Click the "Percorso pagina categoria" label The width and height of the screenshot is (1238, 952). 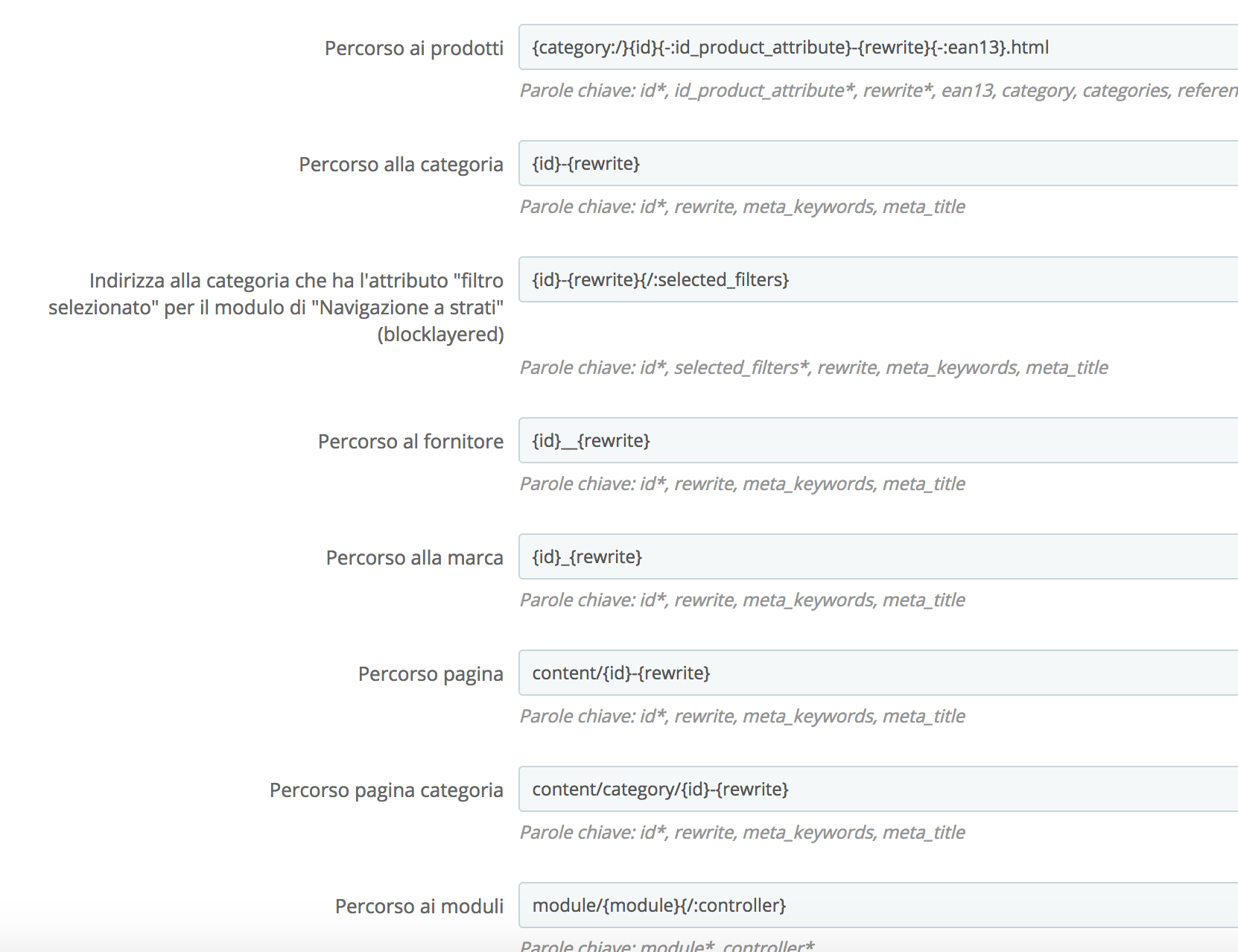point(386,790)
